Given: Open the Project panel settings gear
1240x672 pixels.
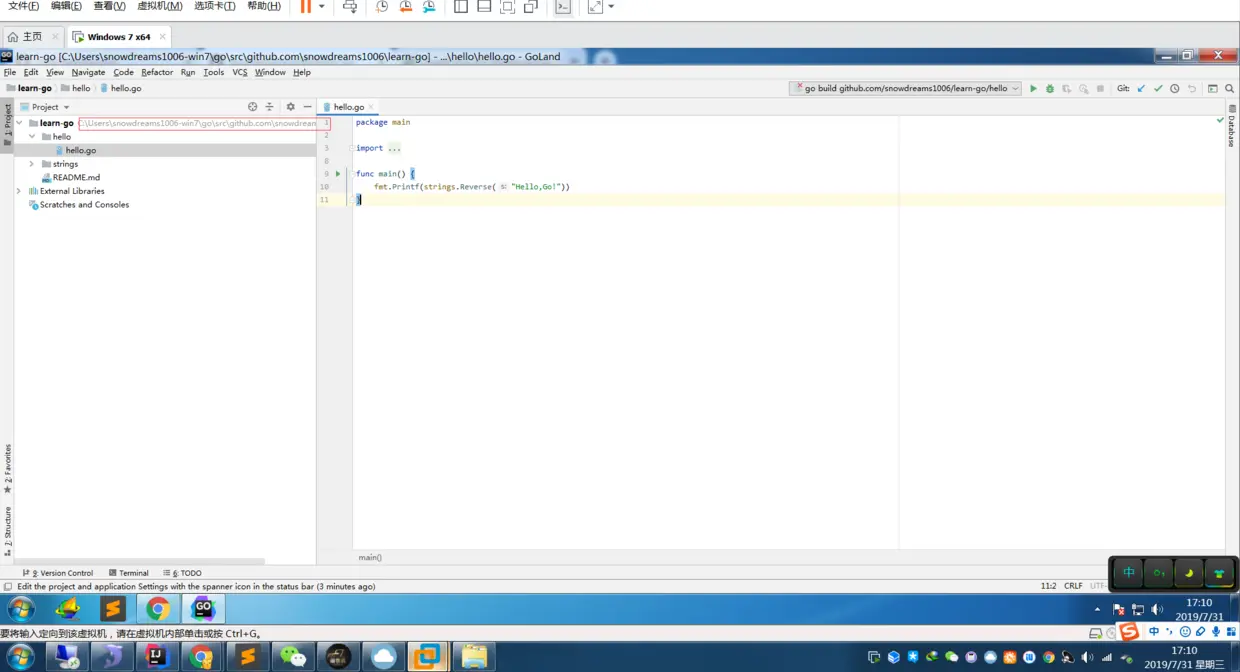Looking at the screenshot, I should 289,106.
